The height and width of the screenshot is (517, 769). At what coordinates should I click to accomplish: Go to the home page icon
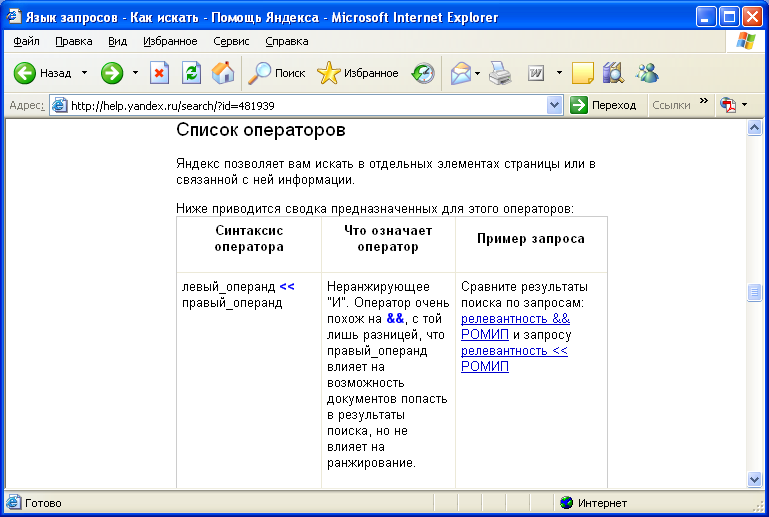point(223,74)
